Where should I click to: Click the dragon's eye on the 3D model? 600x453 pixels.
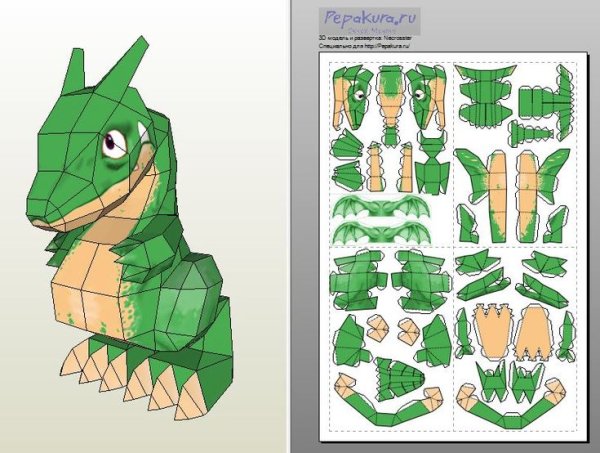point(114,144)
